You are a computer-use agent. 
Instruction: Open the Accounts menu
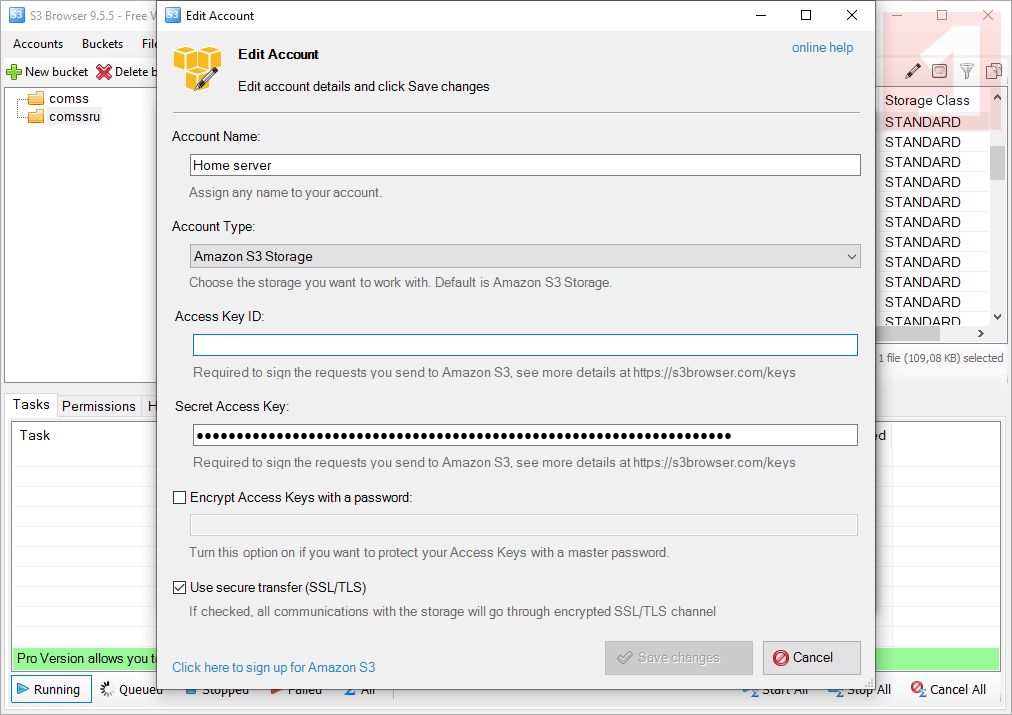point(38,44)
